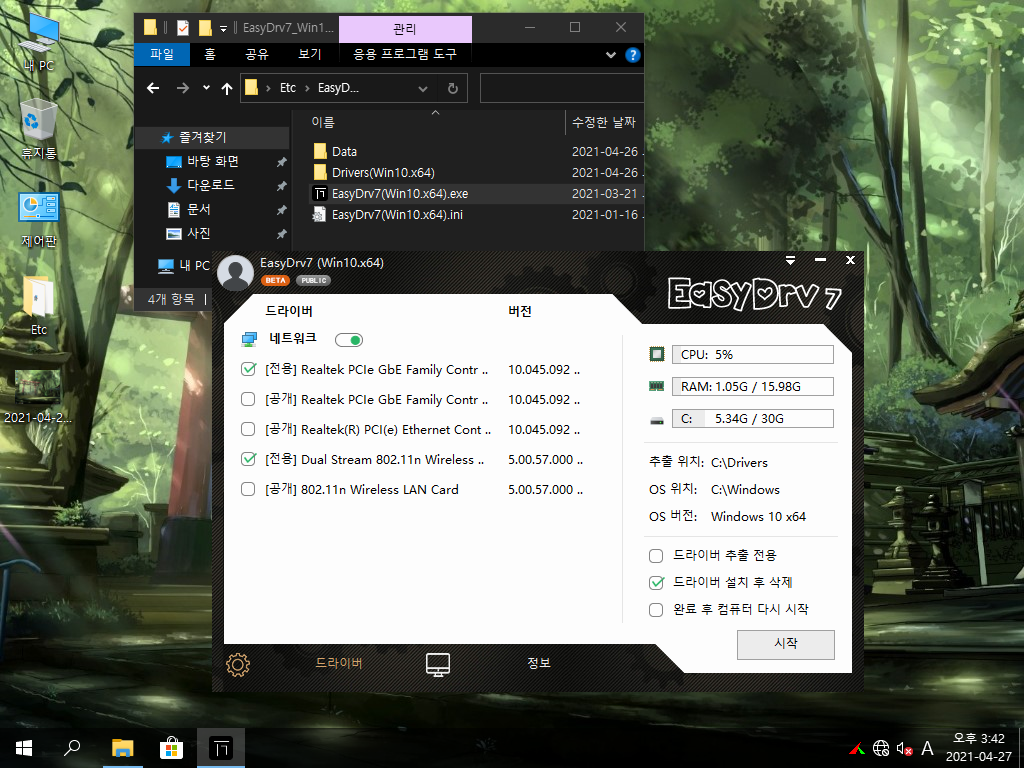Click the Explorer back arrow
1024x768 pixels.
tap(153, 88)
